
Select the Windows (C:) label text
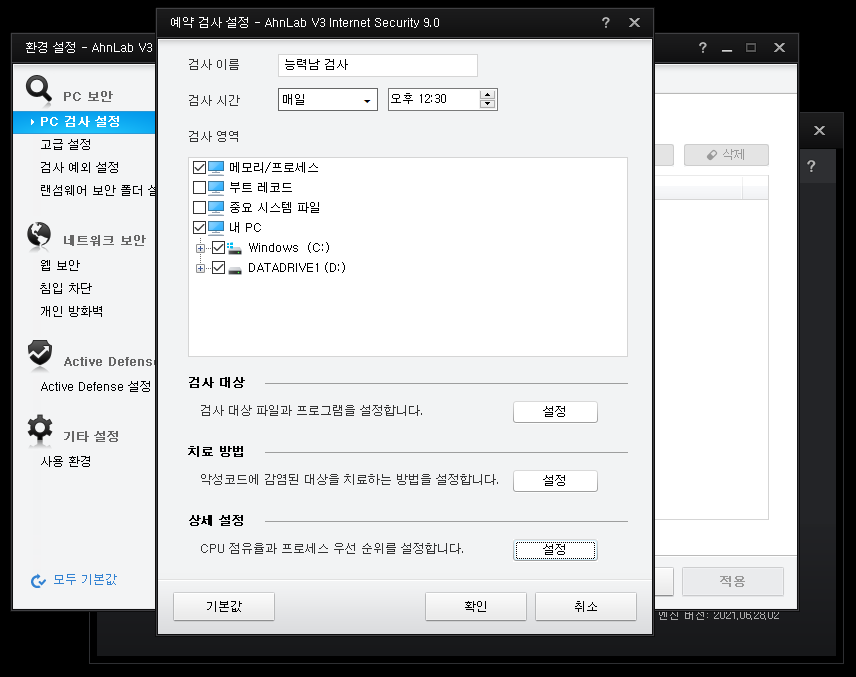coord(289,248)
